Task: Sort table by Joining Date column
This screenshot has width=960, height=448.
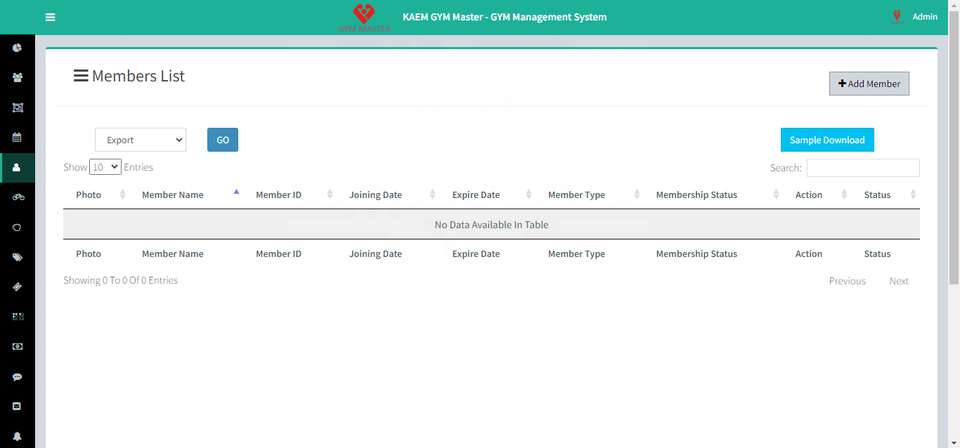Action: tap(376, 195)
